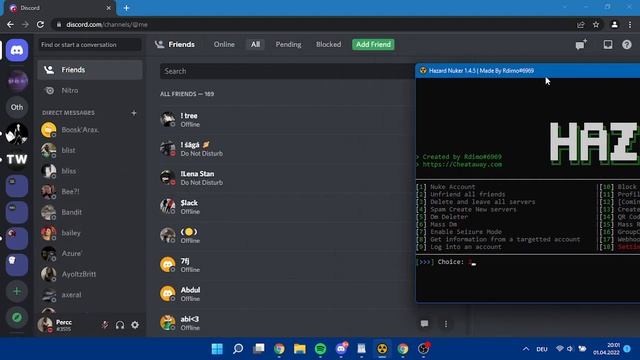Show hidden tray icons chevron

[526, 349]
